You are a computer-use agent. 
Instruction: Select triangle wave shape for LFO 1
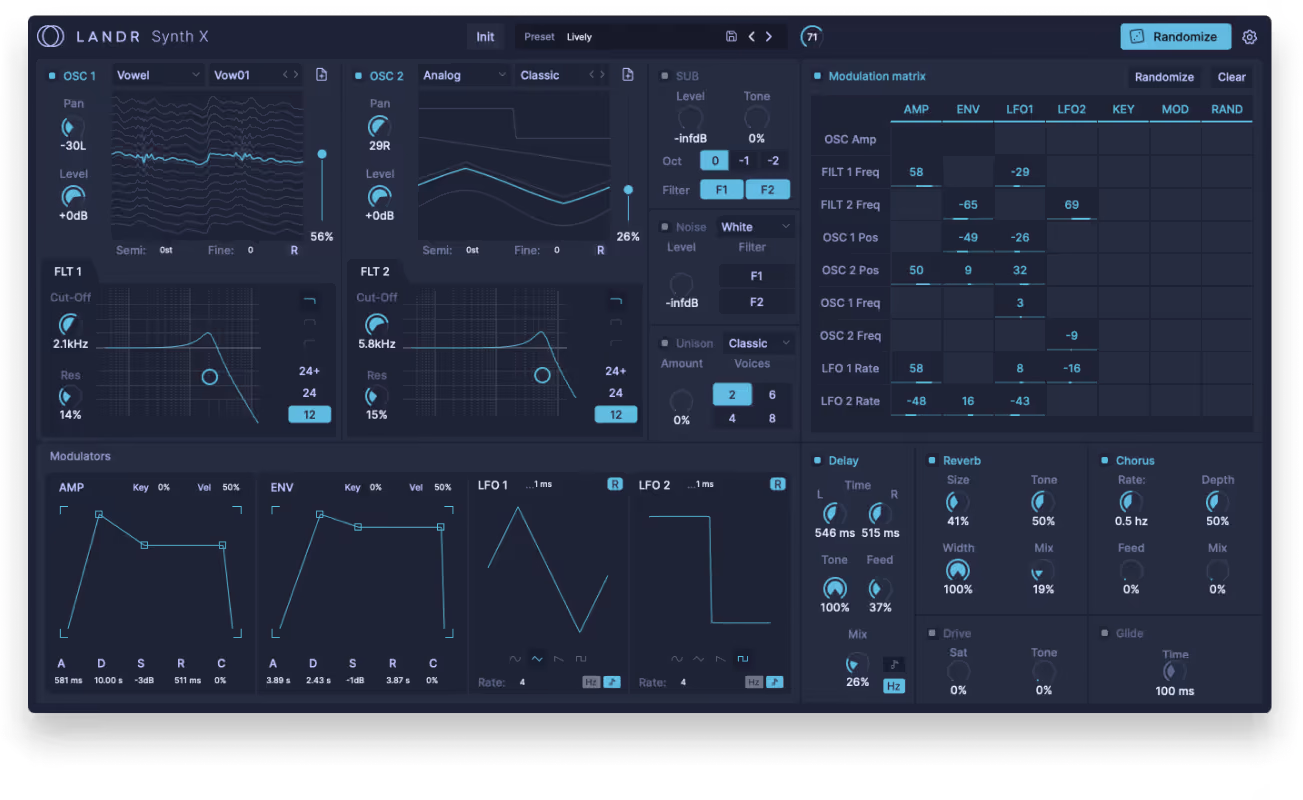click(x=537, y=659)
